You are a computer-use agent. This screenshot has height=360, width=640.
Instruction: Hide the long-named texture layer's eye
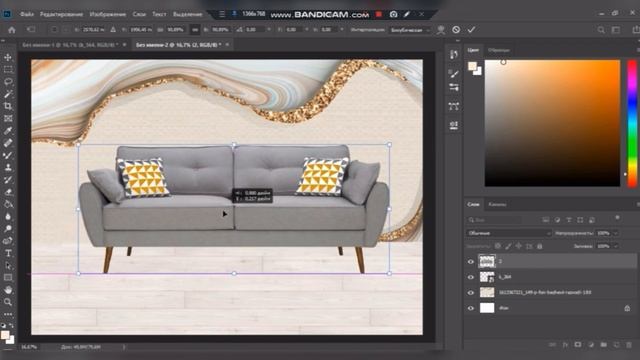471,293
